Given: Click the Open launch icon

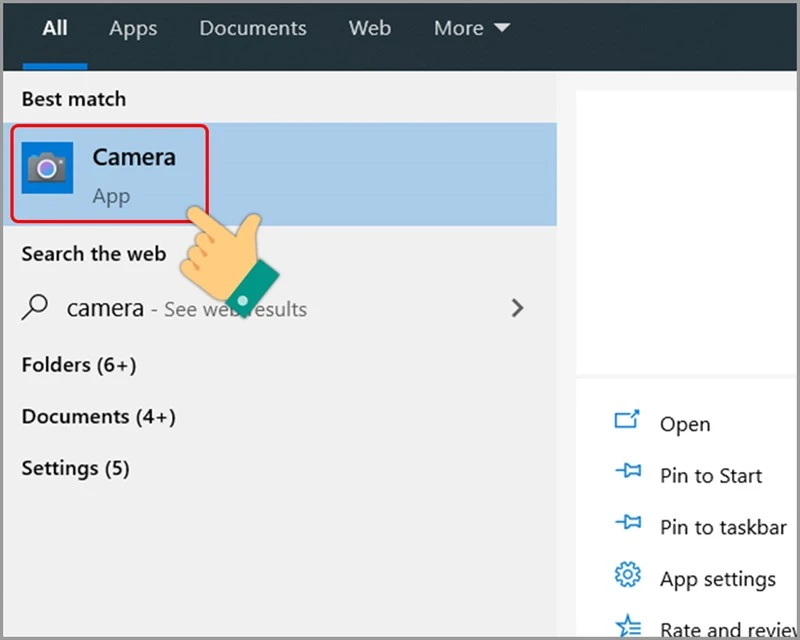Looking at the screenshot, I should (626, 423).
